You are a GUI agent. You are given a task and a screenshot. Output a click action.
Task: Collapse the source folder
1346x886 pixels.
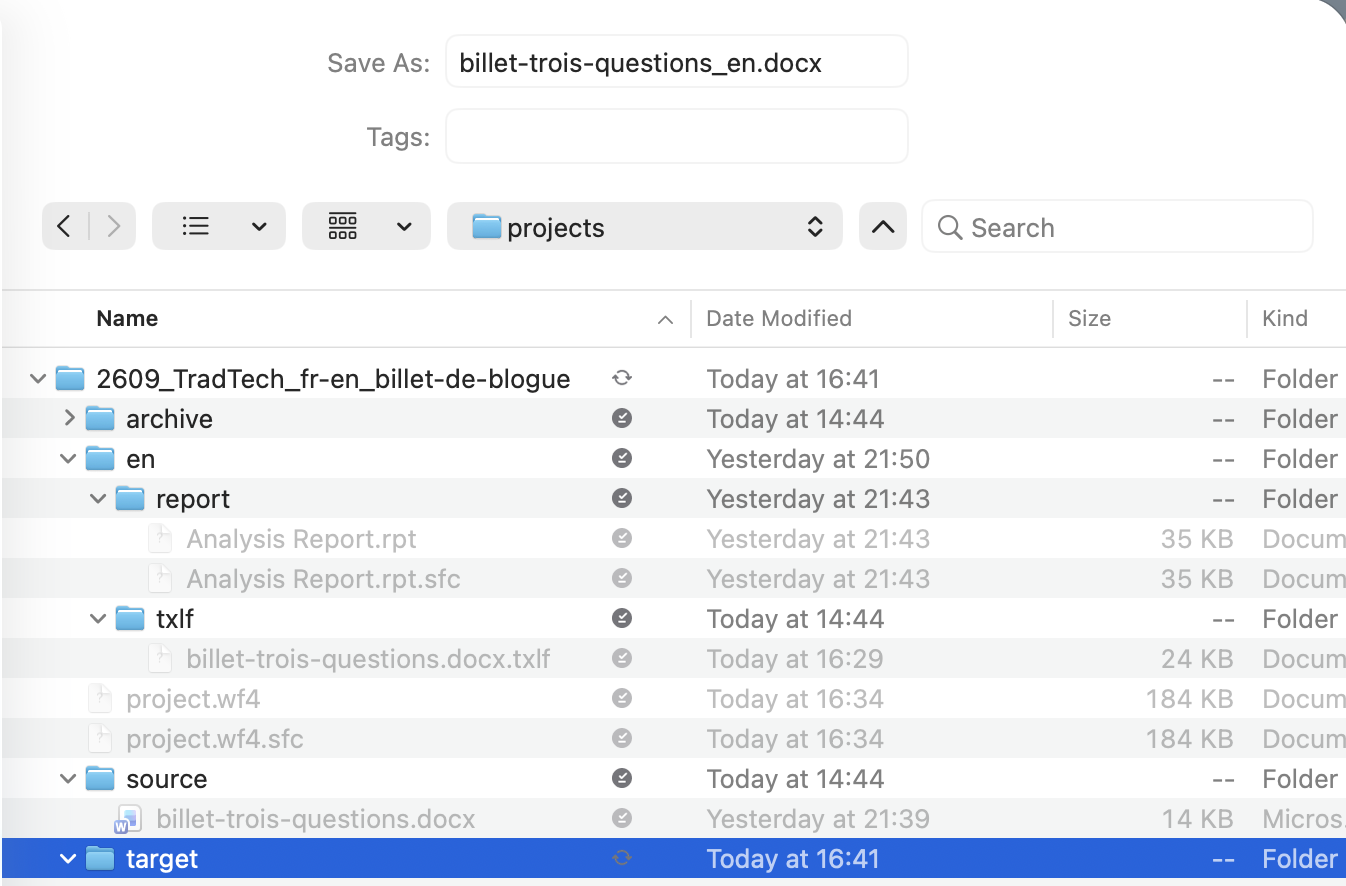pos(68,779)
